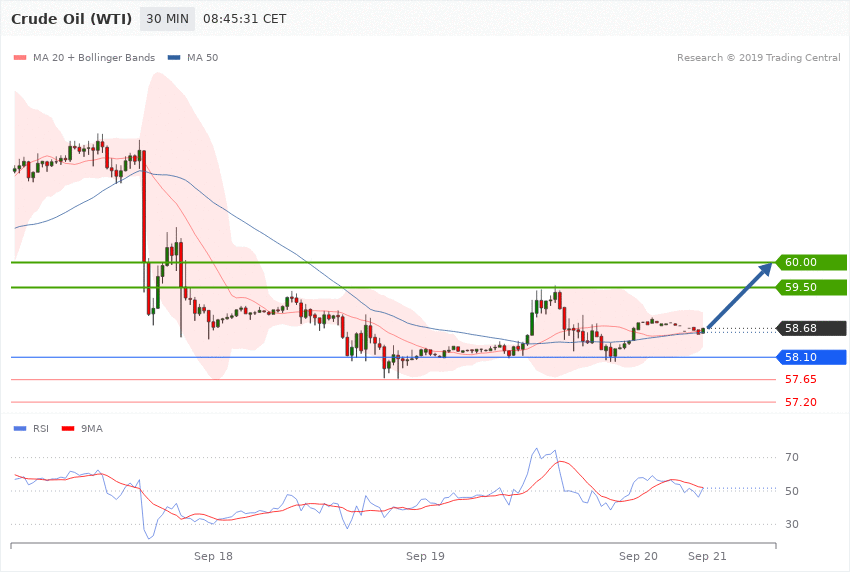This screenshot has height=576, width=850.
Task: Click the 9MA legend label
Action: pos(92,429)
